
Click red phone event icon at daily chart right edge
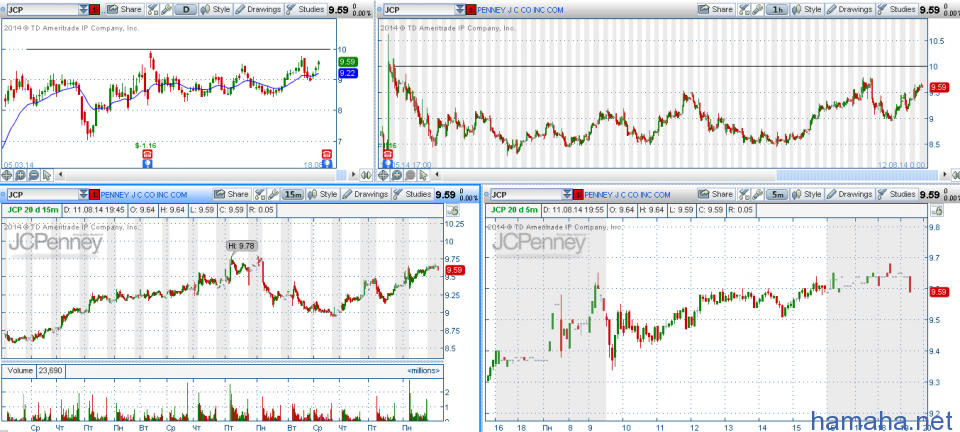click(327, 154)
